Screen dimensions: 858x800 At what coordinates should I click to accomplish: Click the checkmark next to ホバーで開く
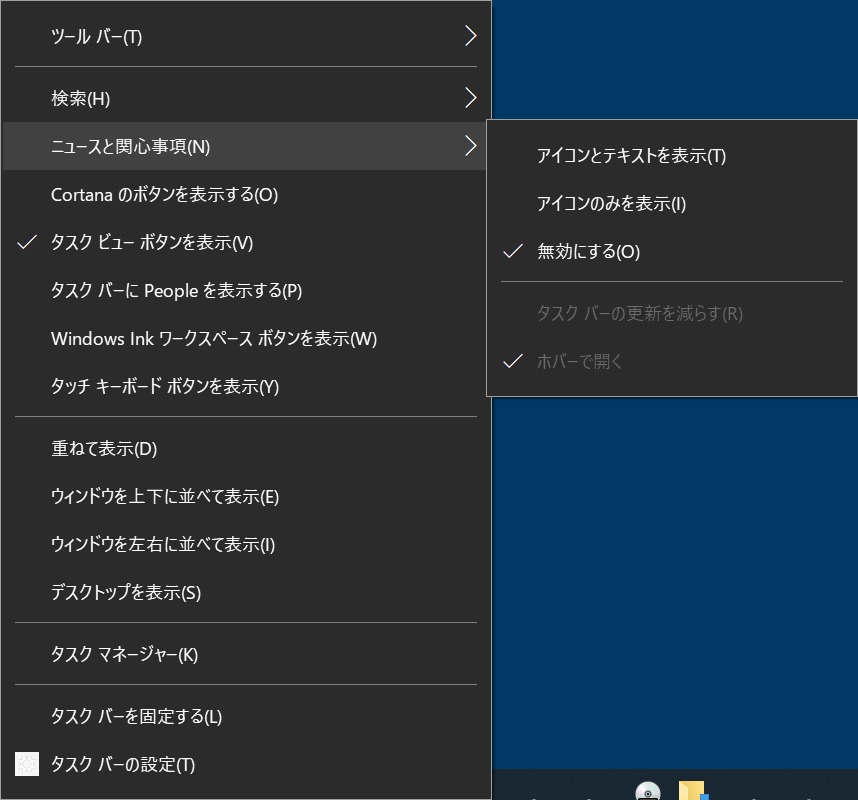coord(513,361)
